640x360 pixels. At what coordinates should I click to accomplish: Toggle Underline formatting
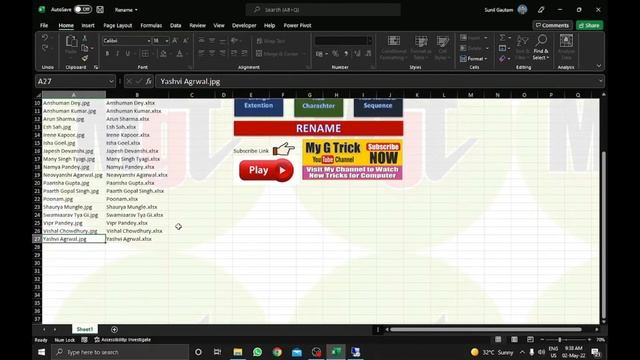128,54
